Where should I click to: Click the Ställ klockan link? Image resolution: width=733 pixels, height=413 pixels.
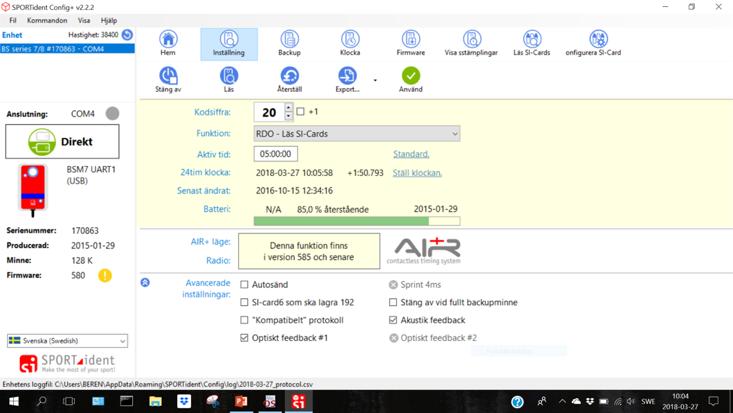point(417,173)
